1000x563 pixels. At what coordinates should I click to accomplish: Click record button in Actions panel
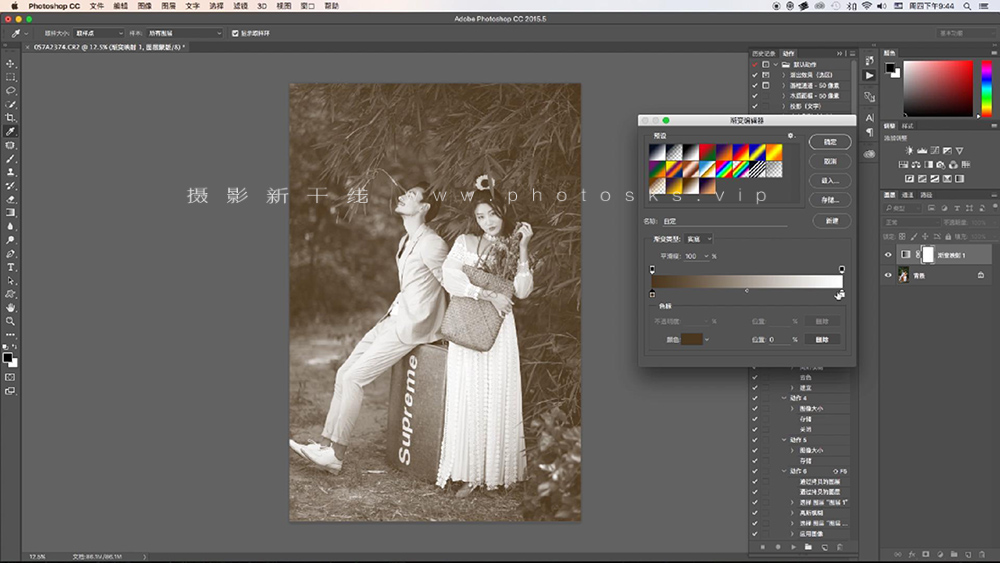point(777,547)
